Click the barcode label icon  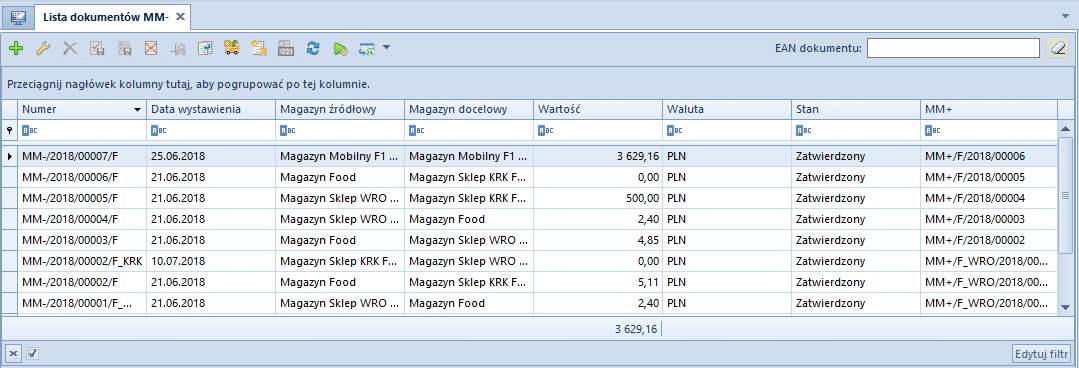coord(286,48)
